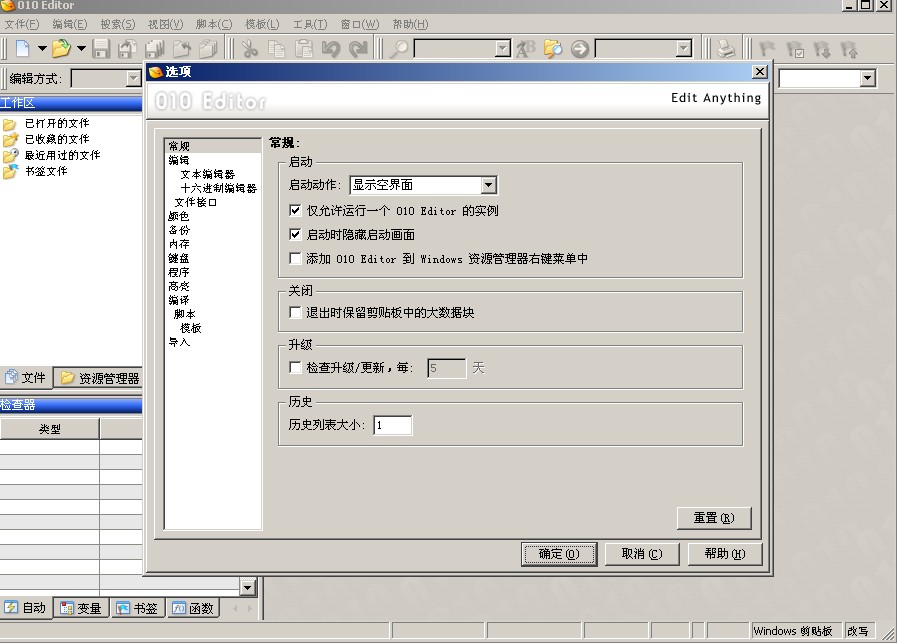Image resolution: width=897 pixels, height=643 pixels.
Task: Click the print icon
Action: 726,49
